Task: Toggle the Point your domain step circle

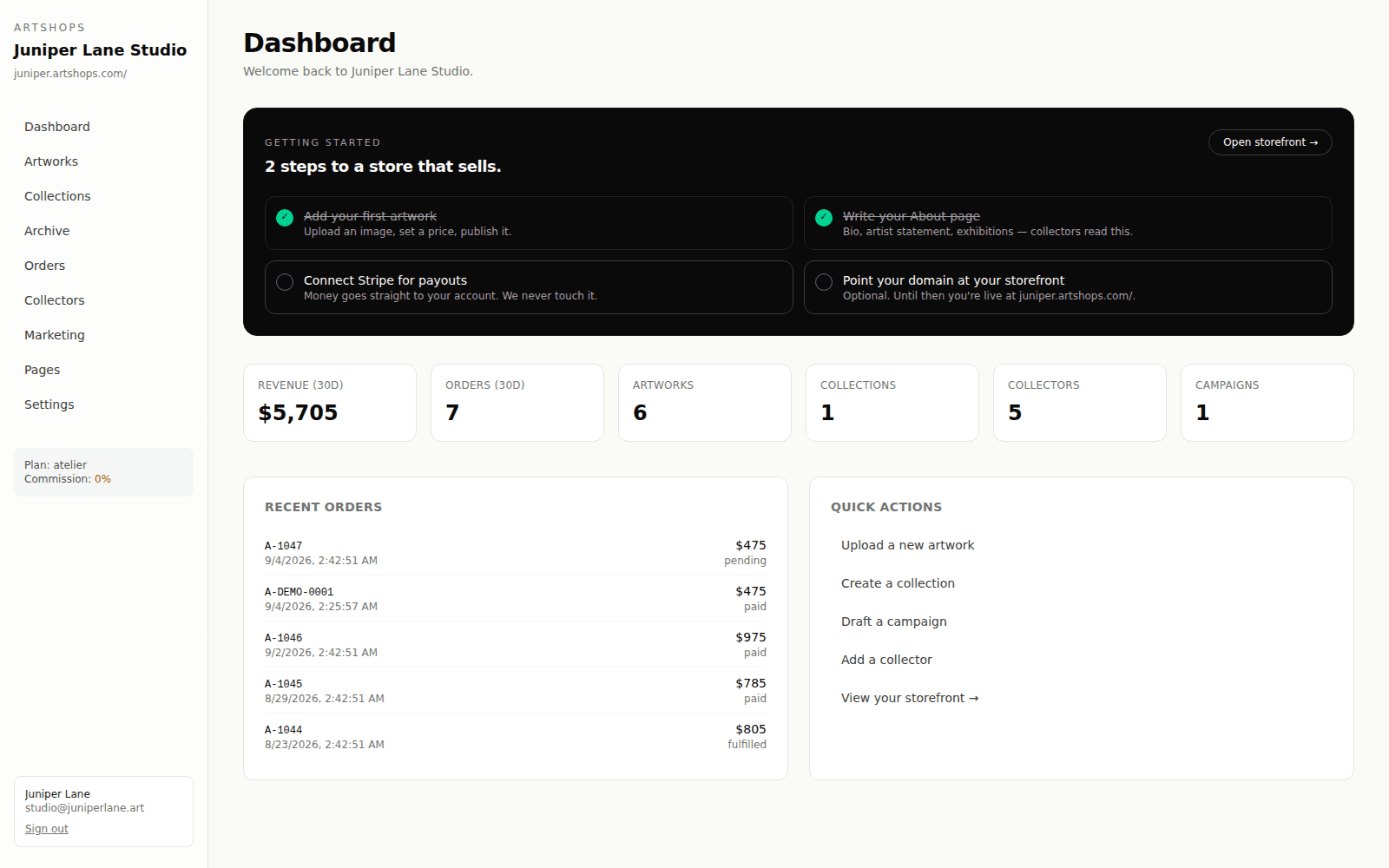Action: pos(824,282)
